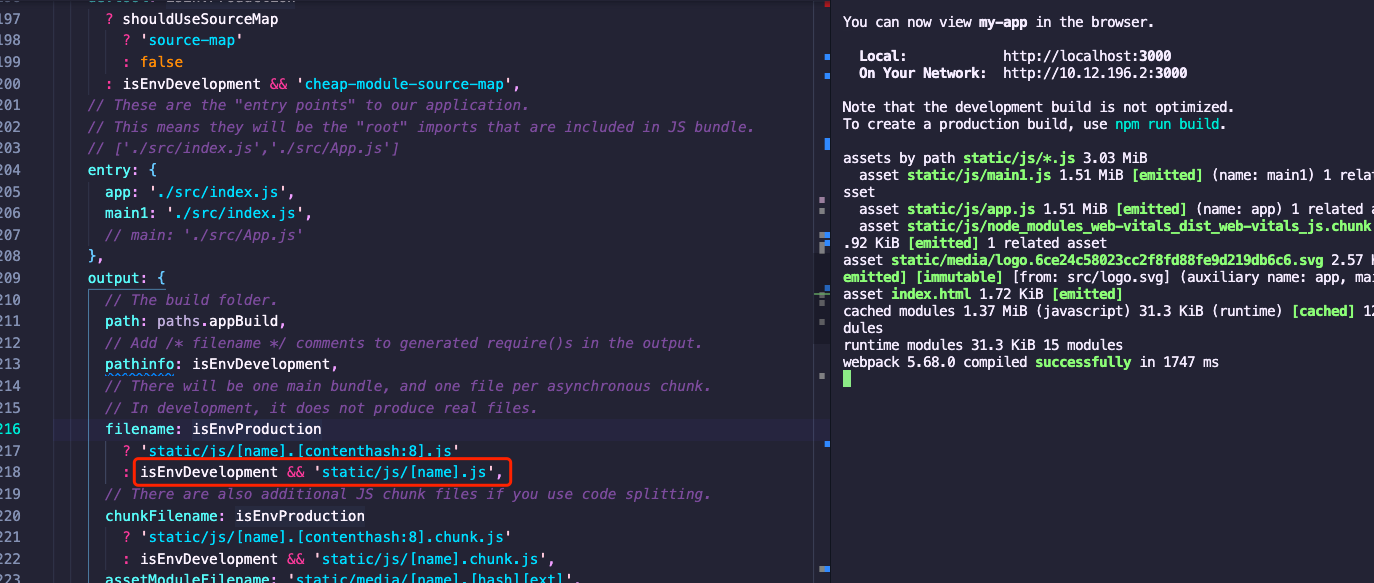Image resolution: width=1374 pixels, height=583 pixels.
Task: Click 'static/js/main1.js' asset in terminal
Action: pos(979,175)
